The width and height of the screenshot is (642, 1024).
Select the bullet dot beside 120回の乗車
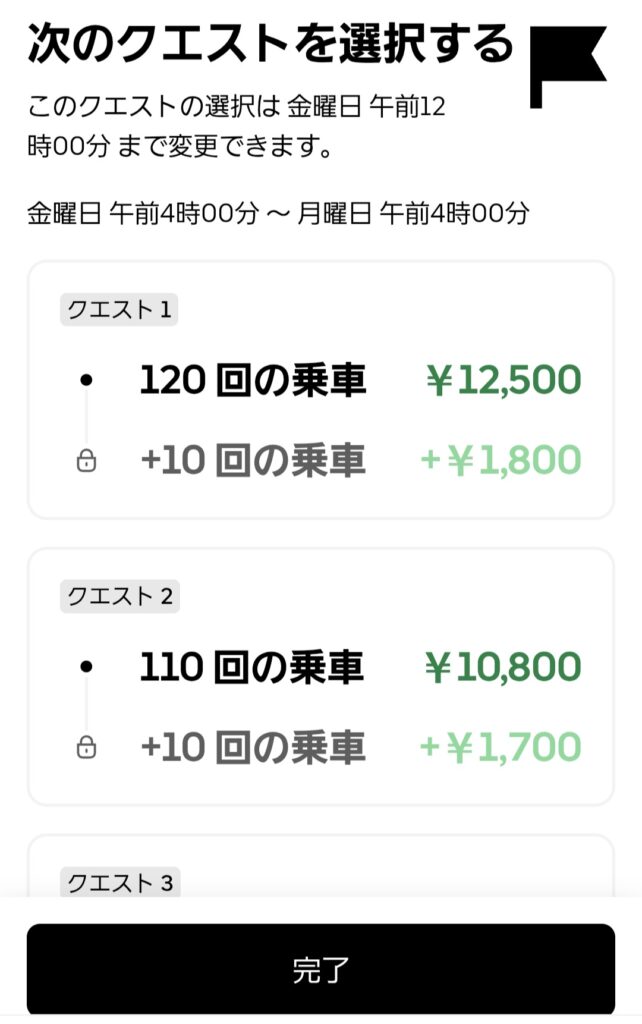pyautogui.click(x=87, y=381)
